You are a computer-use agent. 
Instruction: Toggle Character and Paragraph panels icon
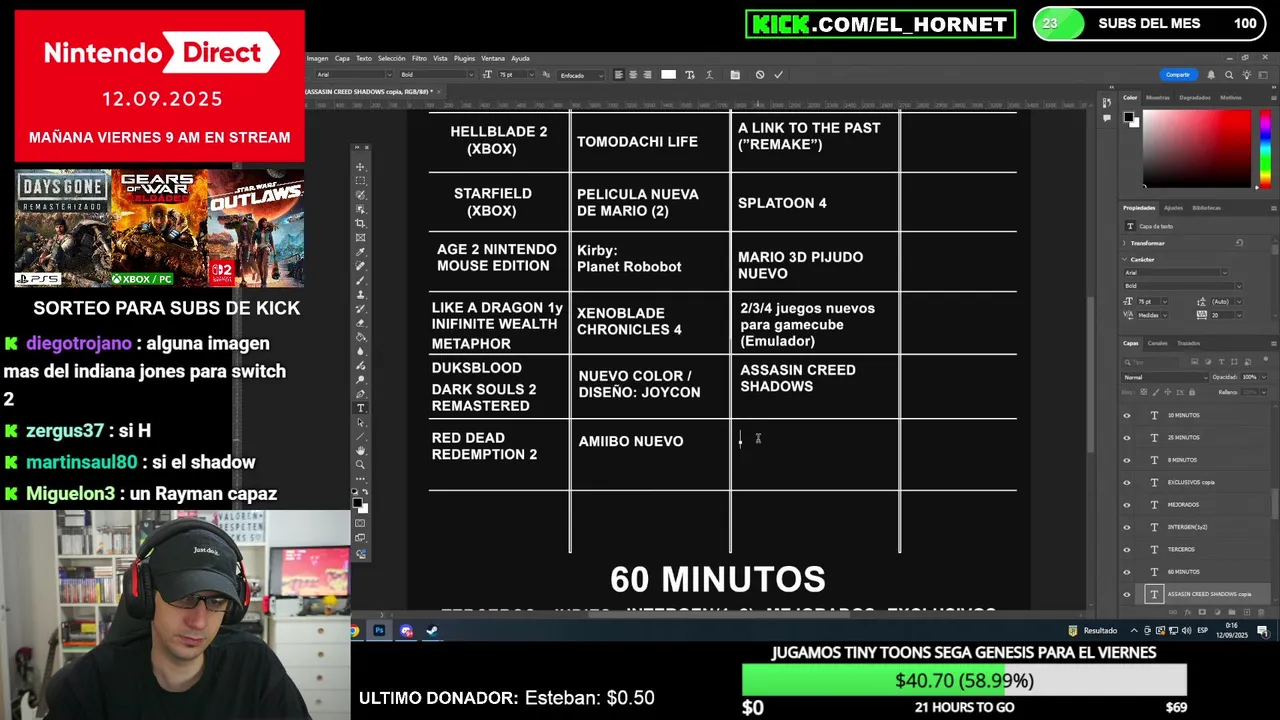[x=735, y=75]
